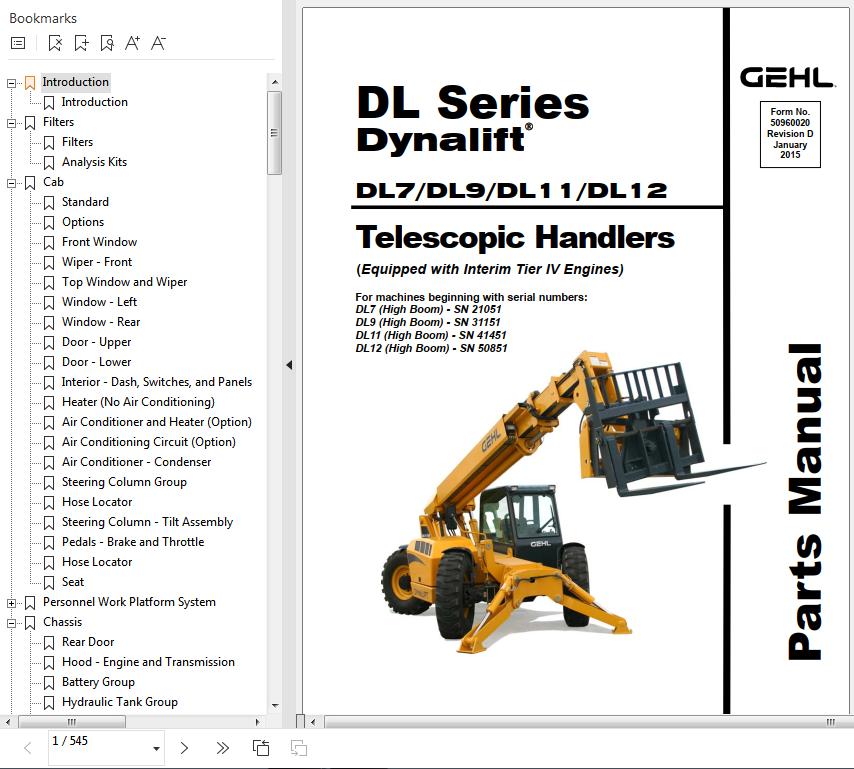The height and width of the screenshot is (769, 854).
Task: Click the delete bookmark icon
Action: [x=55, y=43]
